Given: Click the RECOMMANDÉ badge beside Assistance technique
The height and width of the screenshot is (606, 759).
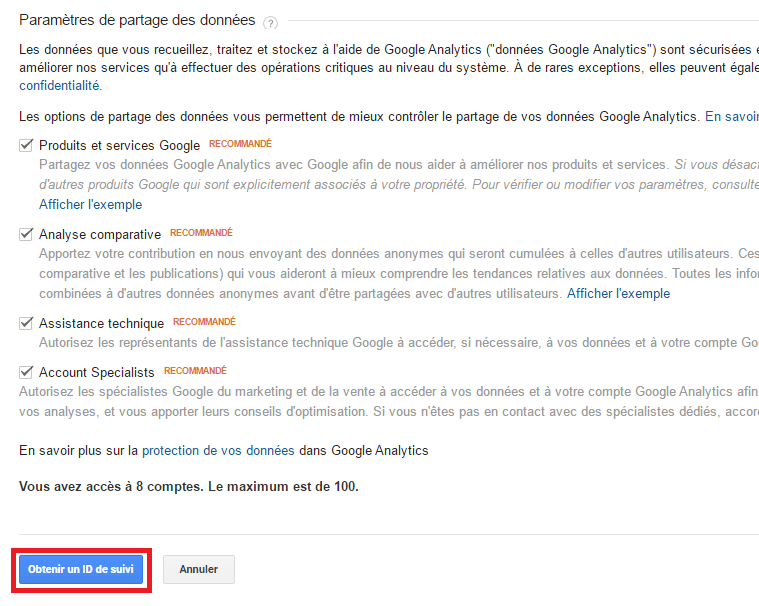Looking at the screenshot, I should point(204,322).
